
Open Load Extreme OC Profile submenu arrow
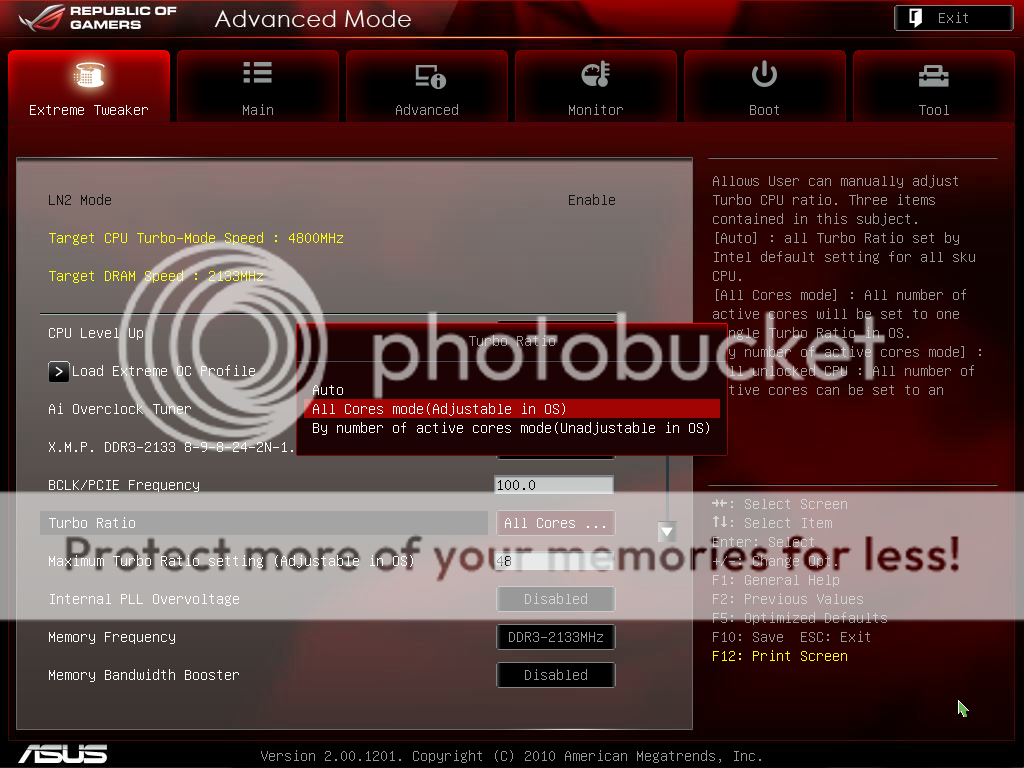pyautogui.click(x=59, y=372)
